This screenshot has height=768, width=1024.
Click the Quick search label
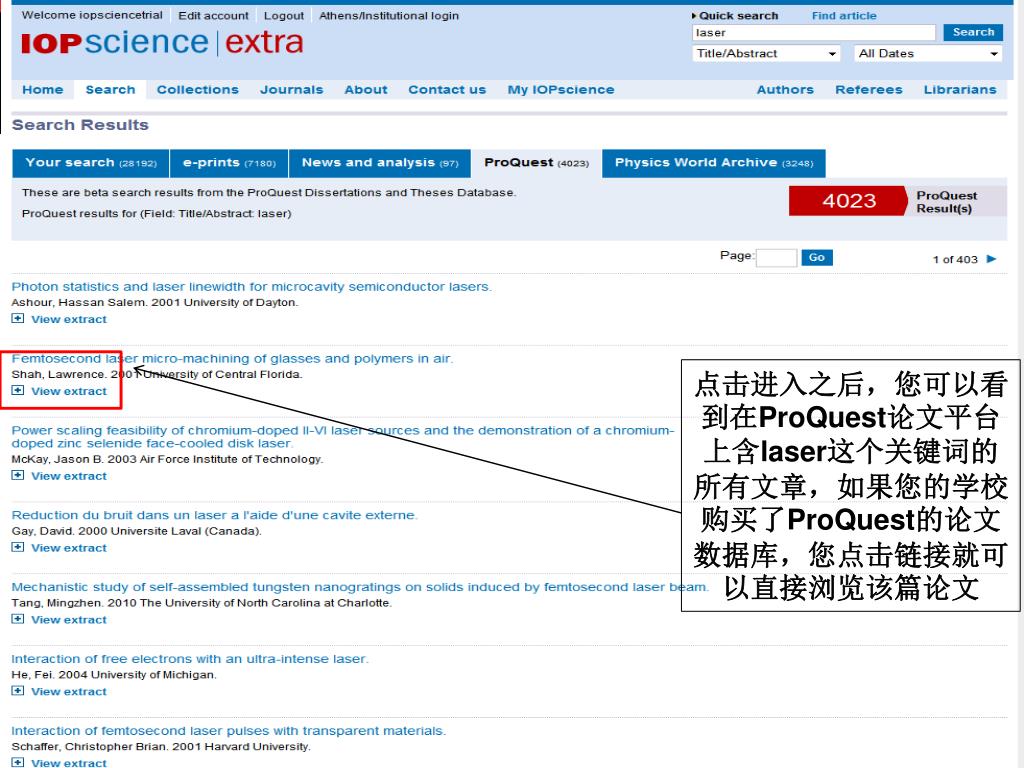point(738,16)
